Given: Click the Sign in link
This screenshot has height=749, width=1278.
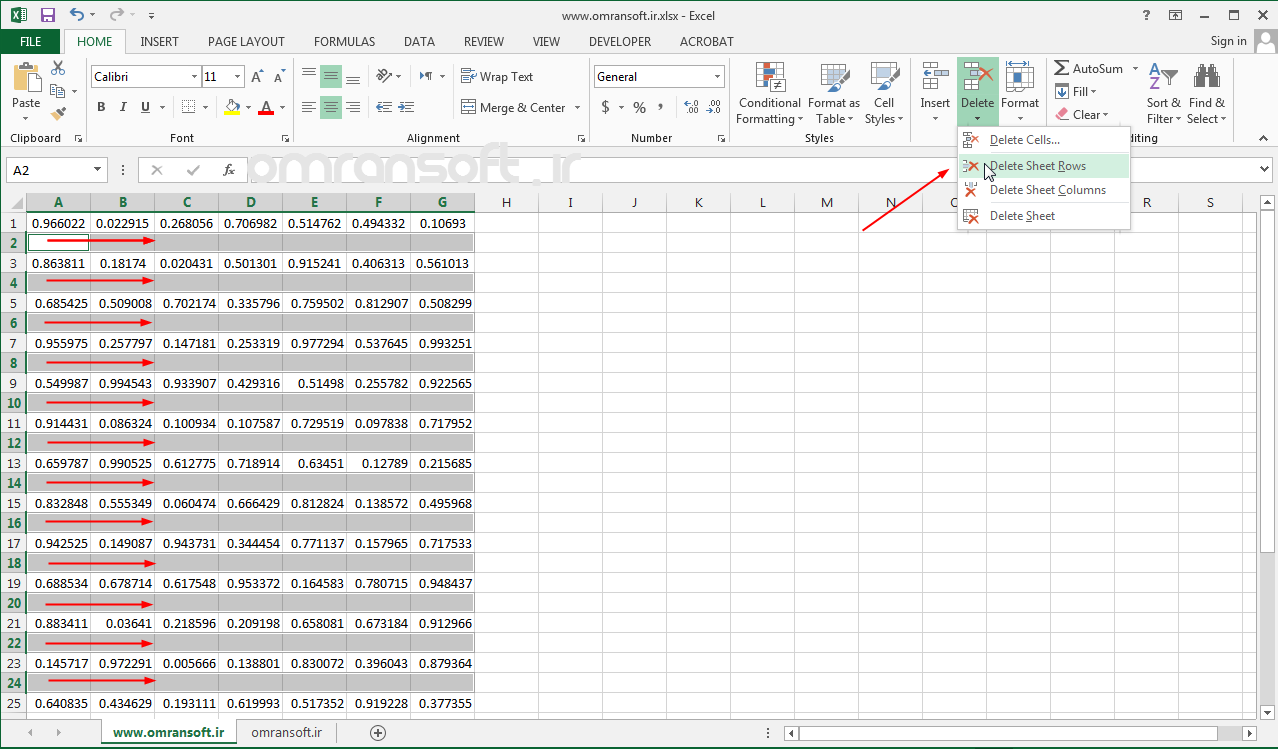Looking at the screenshot, I should point(1228,41).
